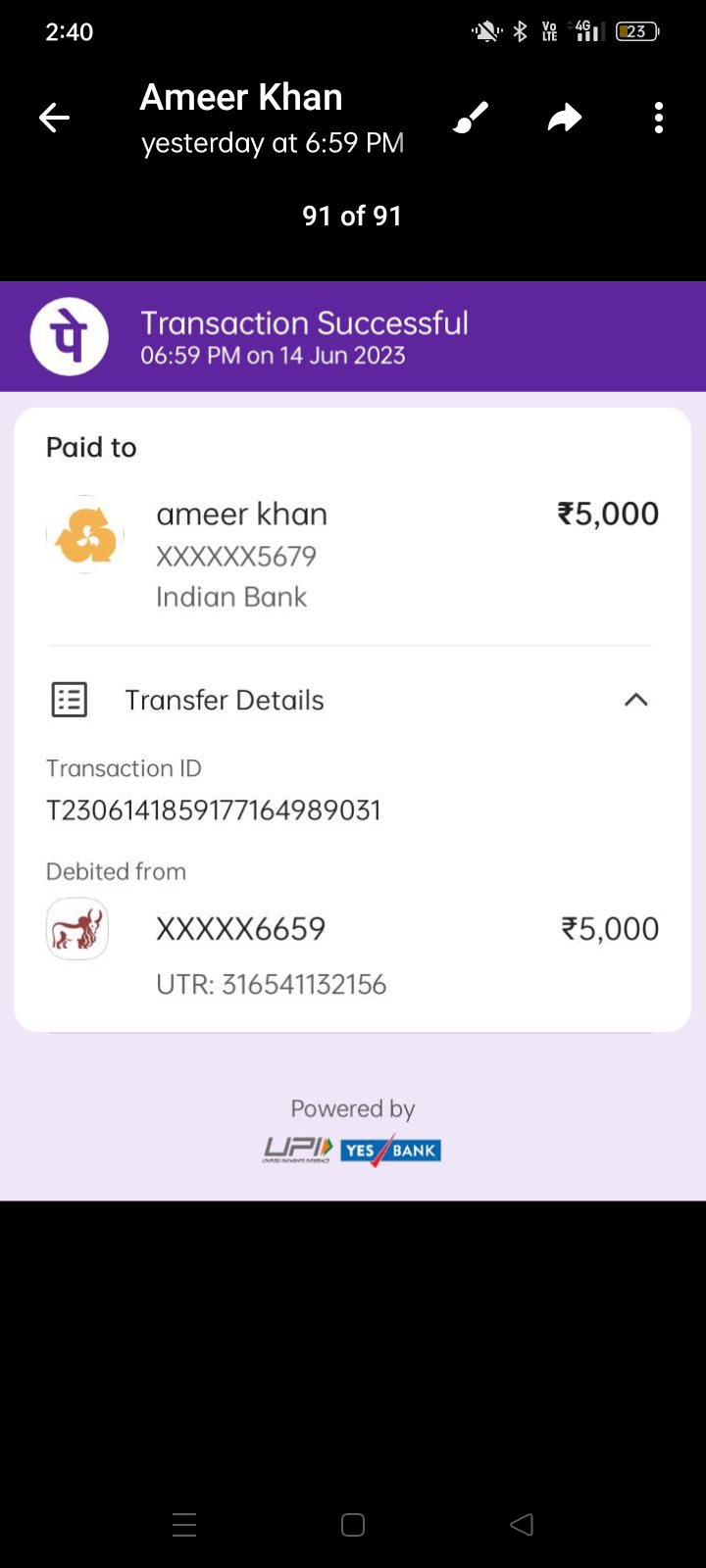This screenshot has height=1568, width=706.
Task: Tap the payee name ameer khan
Action: click(241, 514)
